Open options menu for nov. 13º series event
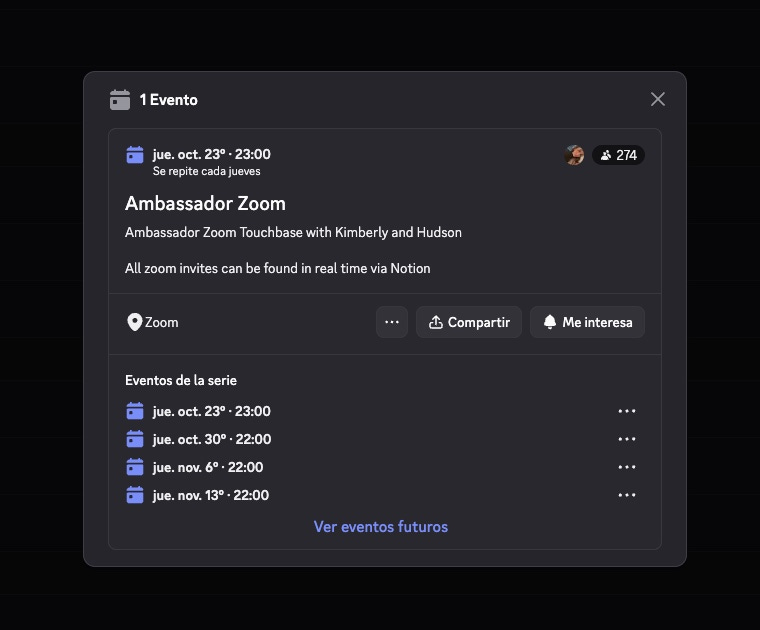This screenshot has height=630, width=760. (x=627, y=495)
